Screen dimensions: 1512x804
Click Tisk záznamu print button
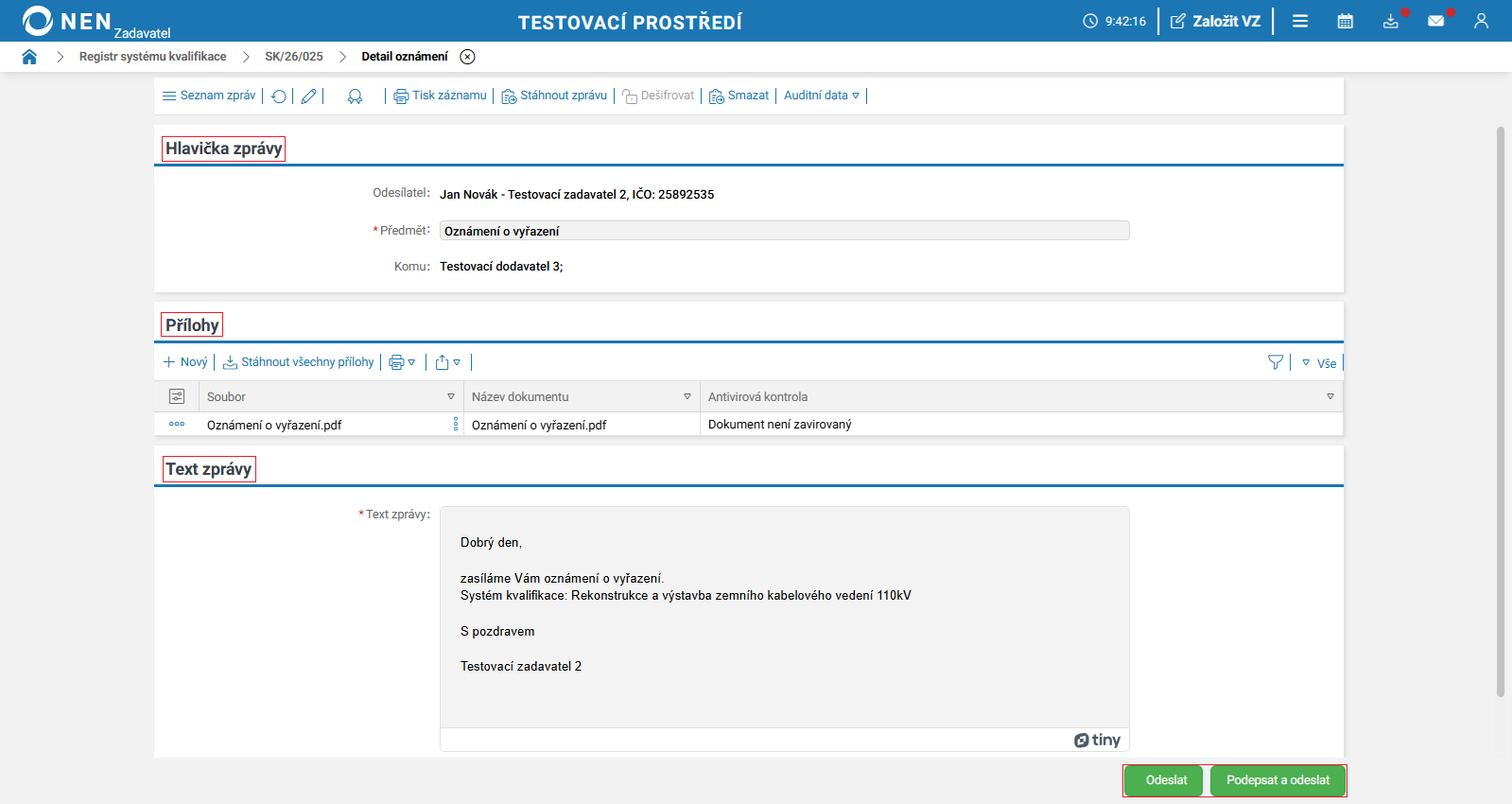point(440,96)
